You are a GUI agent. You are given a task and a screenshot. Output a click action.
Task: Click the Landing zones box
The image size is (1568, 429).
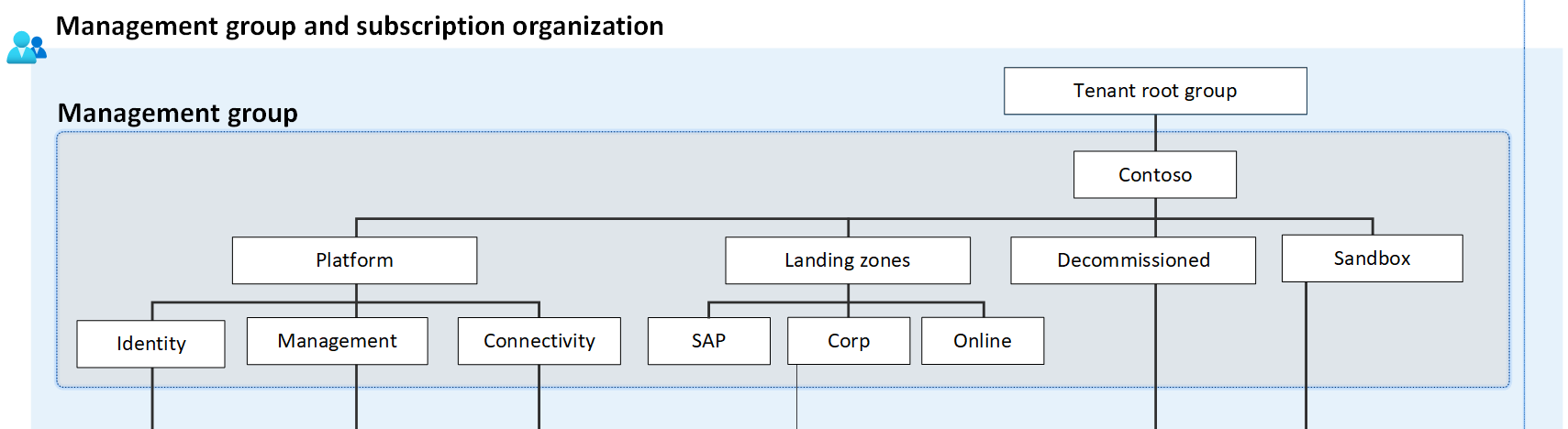click(x=848, y=260)
